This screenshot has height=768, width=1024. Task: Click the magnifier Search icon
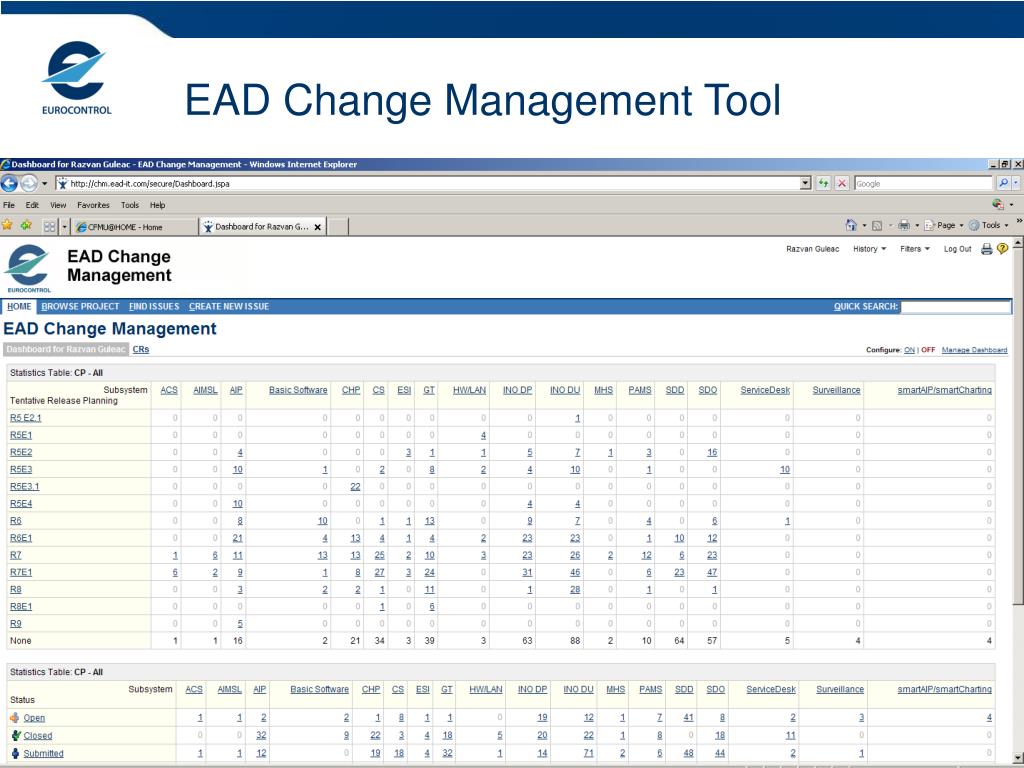(x=1003, y=184)
